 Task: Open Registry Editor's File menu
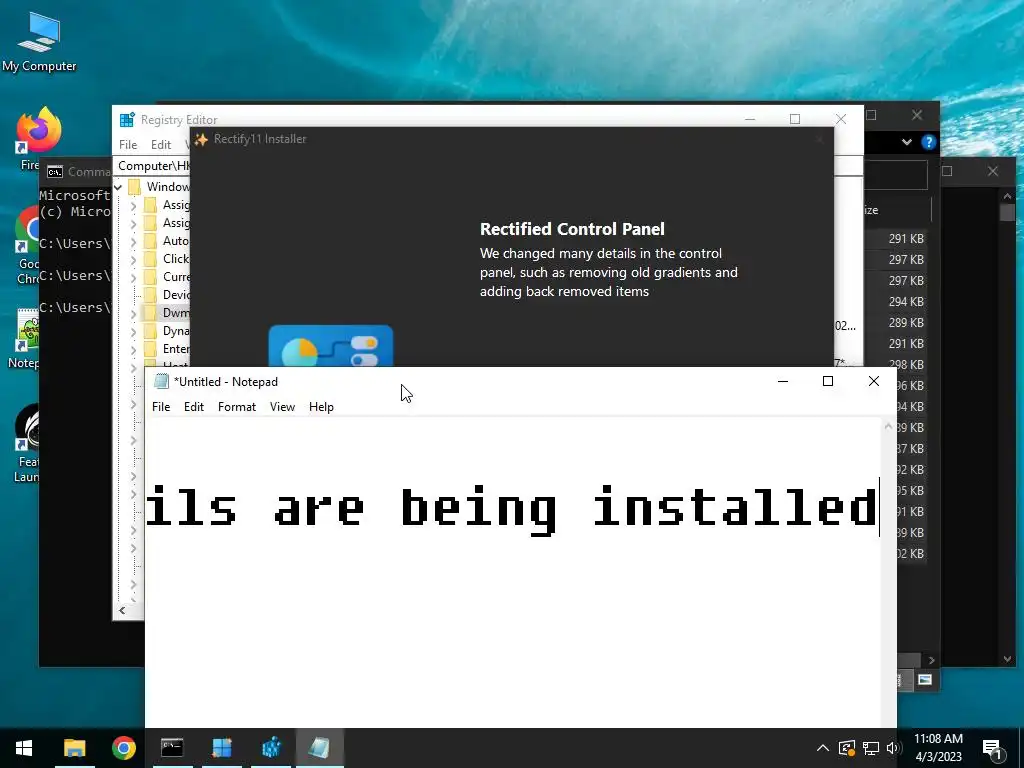[128, 145]
